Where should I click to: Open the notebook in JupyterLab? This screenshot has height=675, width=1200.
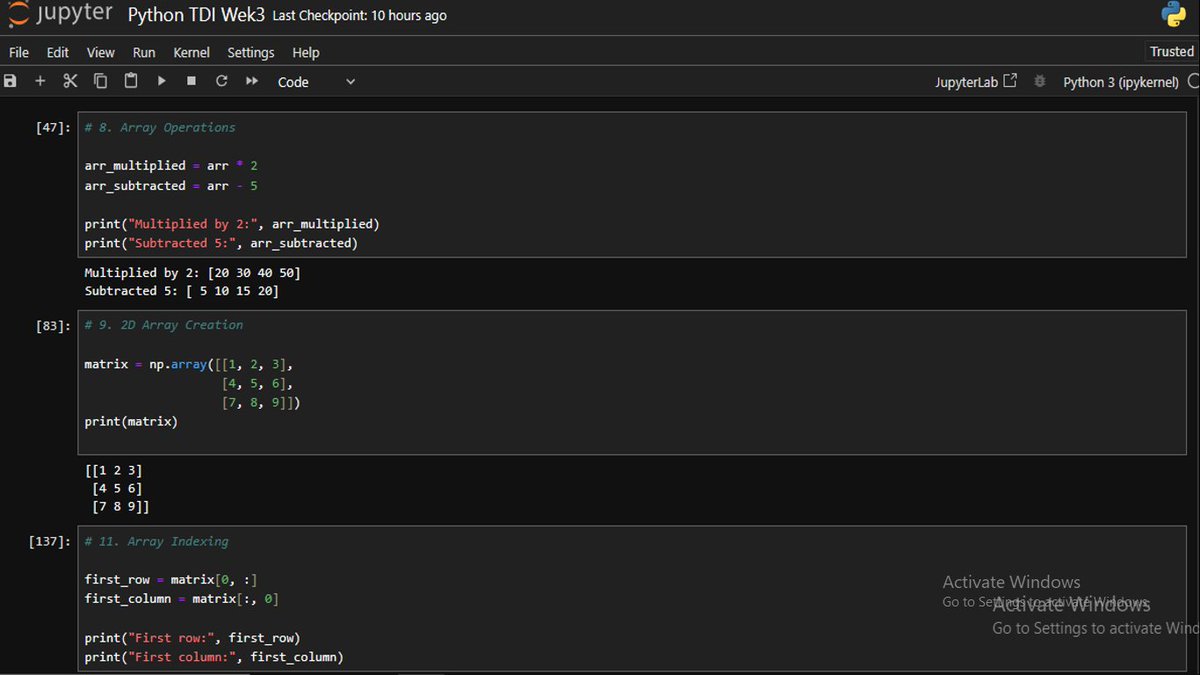point(975,82)
